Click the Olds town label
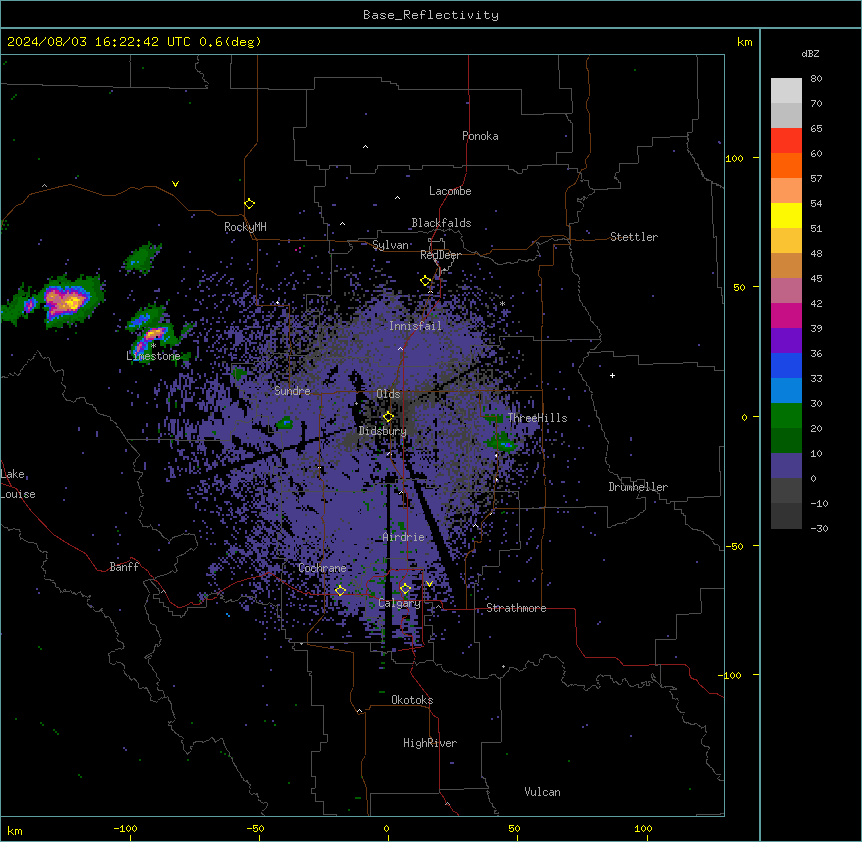Viewport: 862px width, 842px height. pos(388,394)
